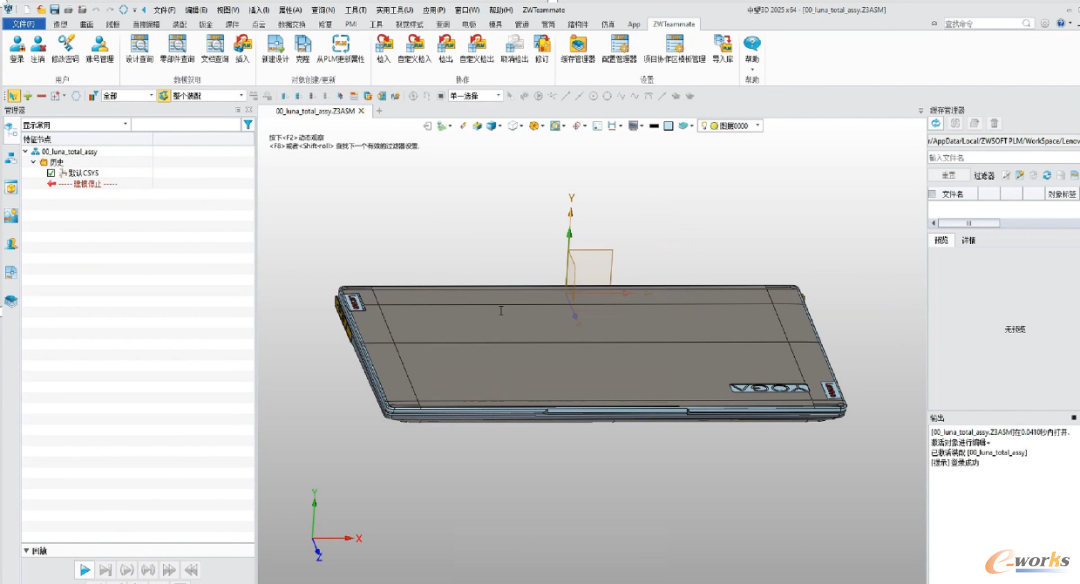The width and height of the screenshot is (1080, 584).
Task: Open quick access toolbar customize arrow
Action: (x=135, y=10)
